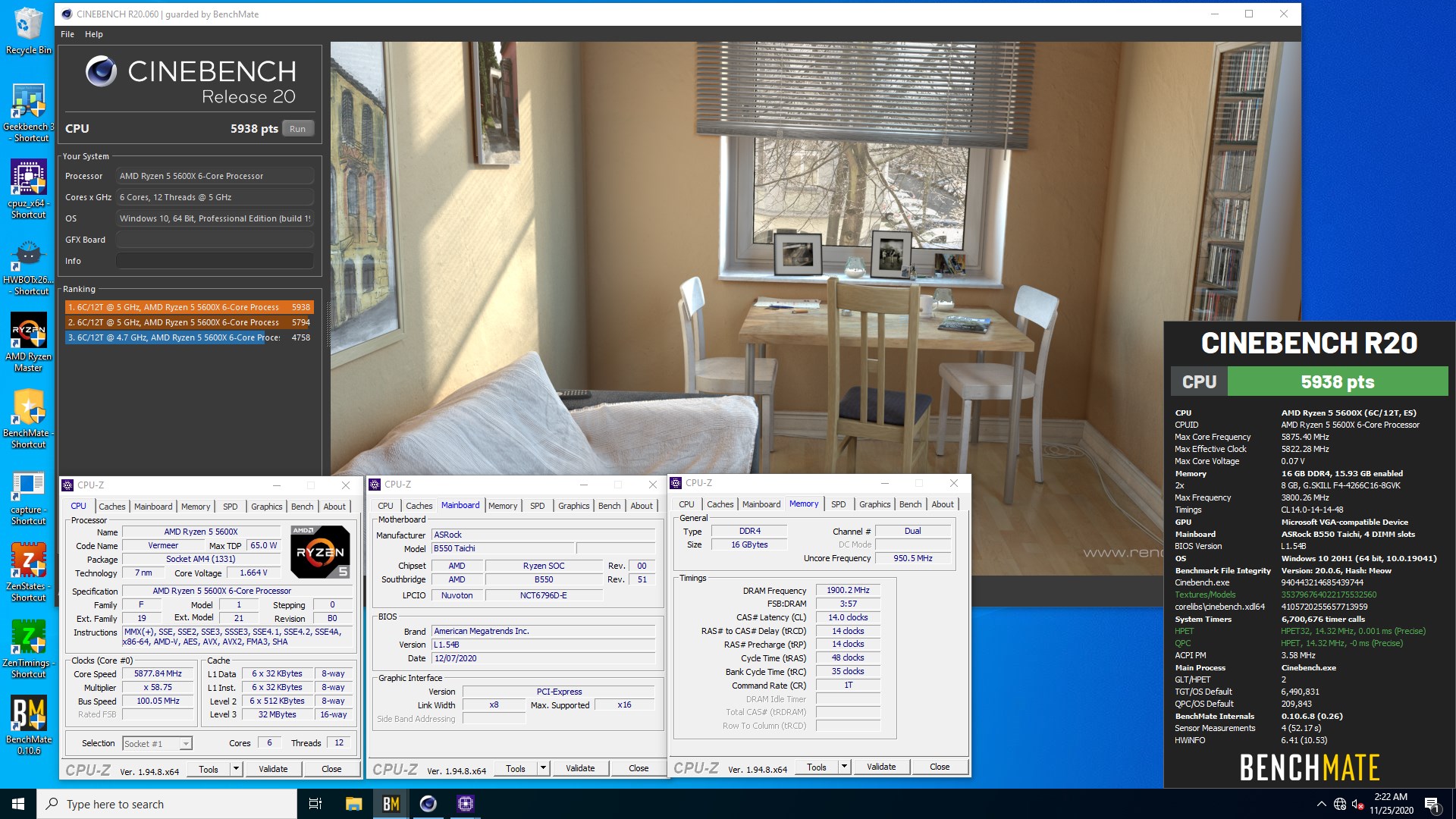
Task: Click the taskbar search box
Action: [167, 804]
